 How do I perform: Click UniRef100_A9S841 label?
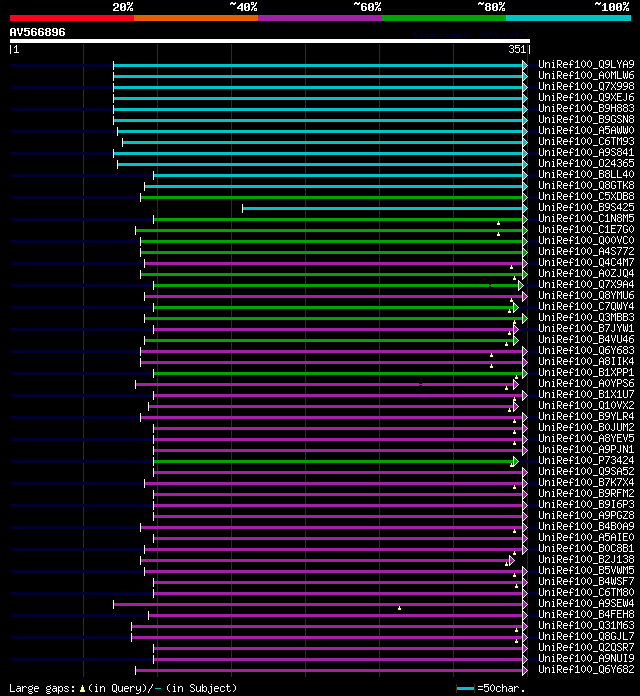pyautogui.click(x=586, y=152)
